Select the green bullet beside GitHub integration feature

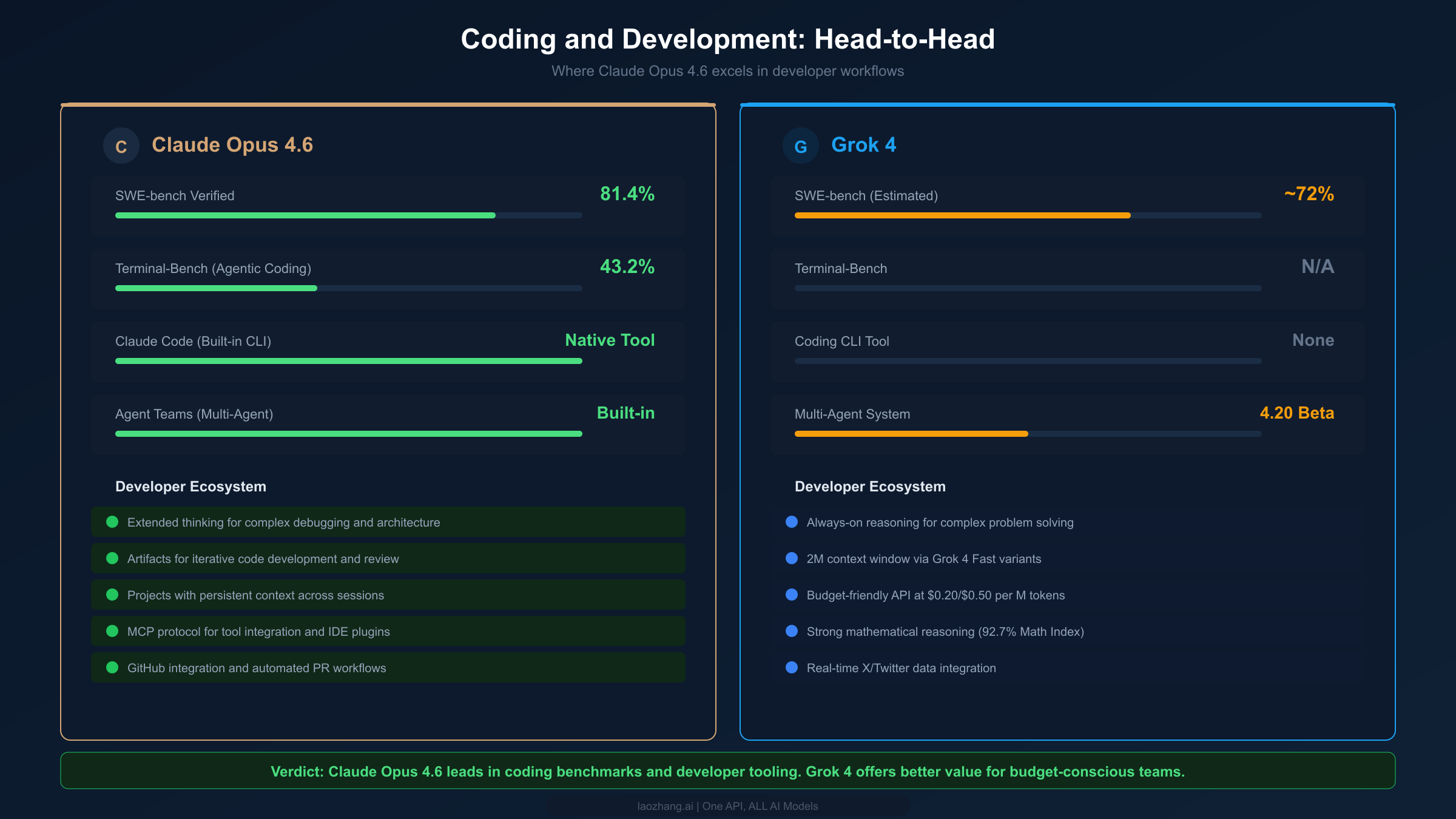coord(112,667)
